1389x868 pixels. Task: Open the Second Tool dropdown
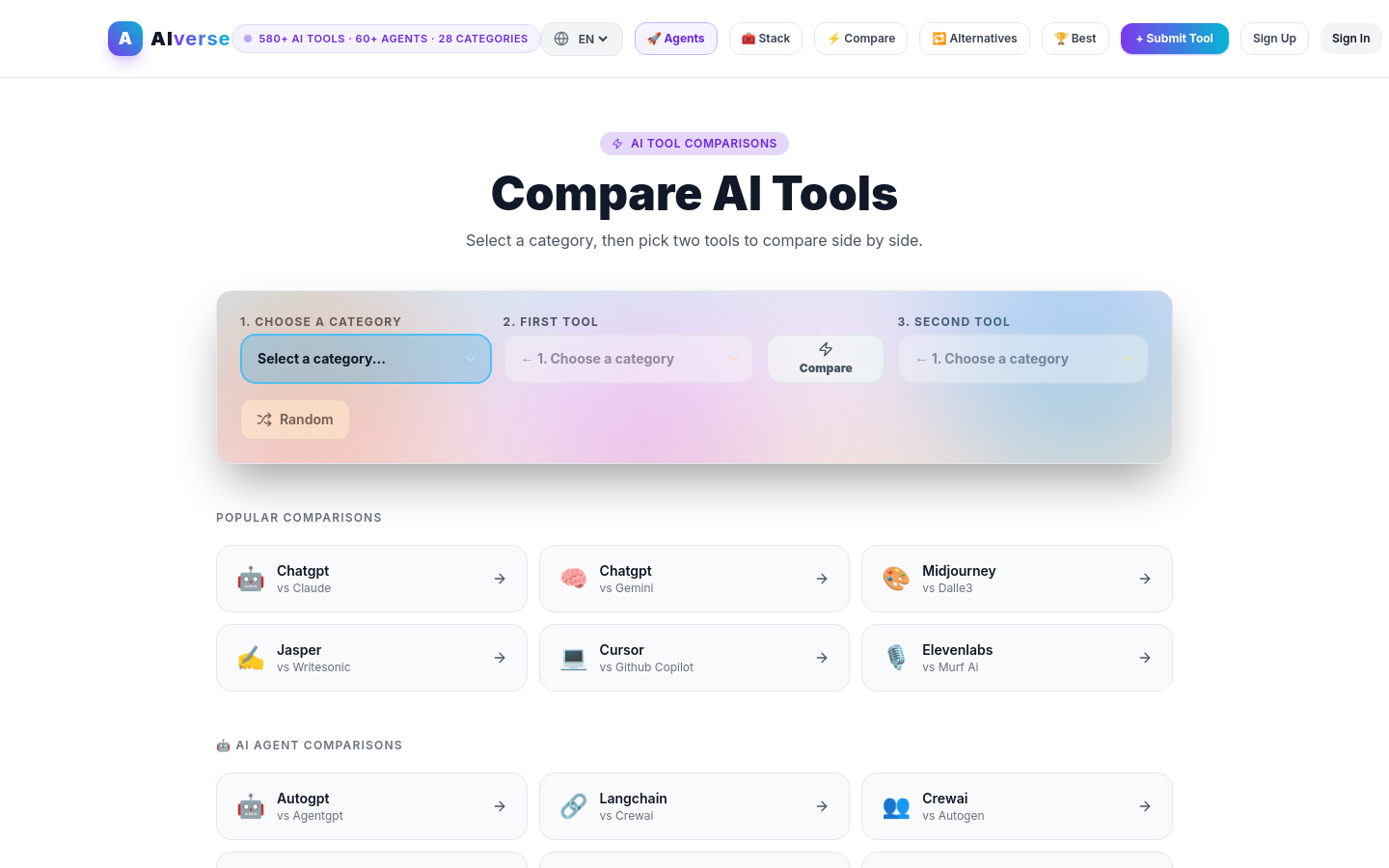1023,359
